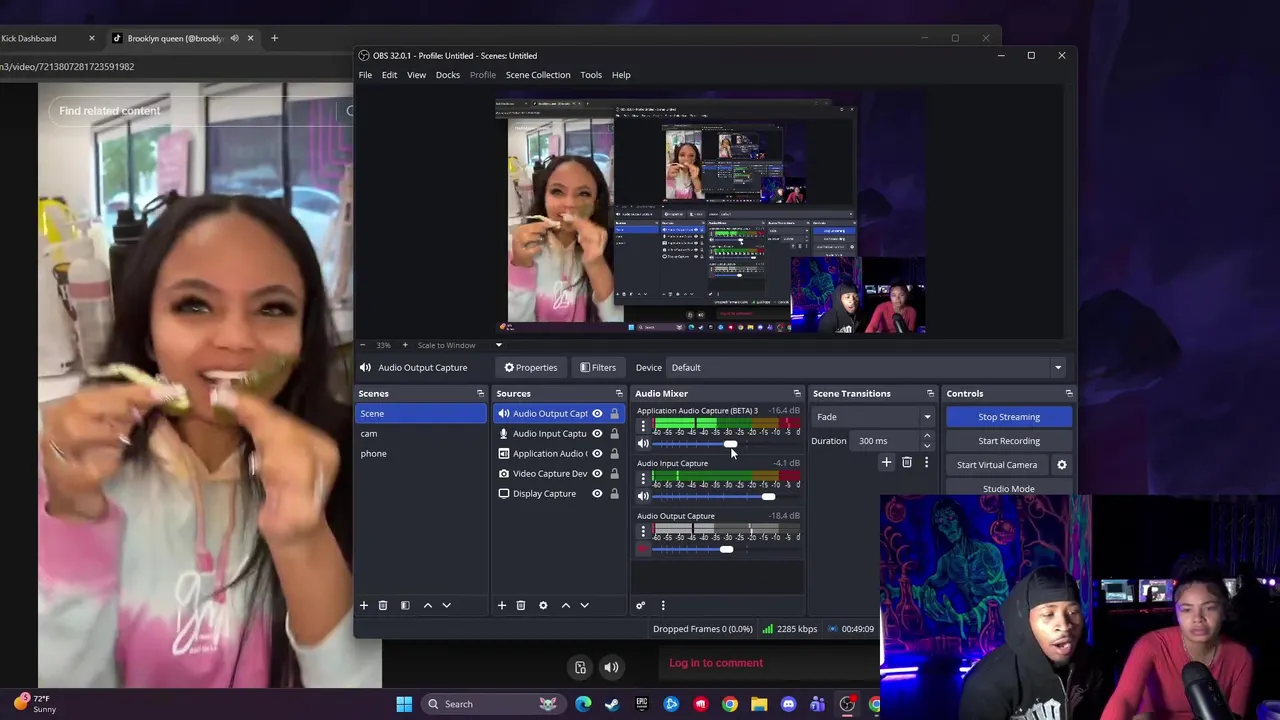Click Start Recording button
This screenshot has height=720, width=1280.
point(1009,441)
